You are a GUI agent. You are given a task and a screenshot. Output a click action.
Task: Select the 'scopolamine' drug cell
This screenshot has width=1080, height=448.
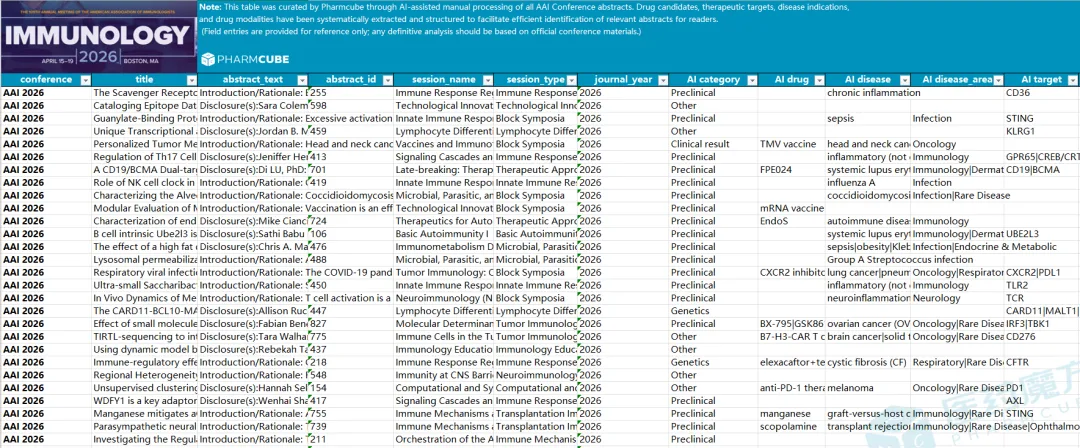point(791,427)
